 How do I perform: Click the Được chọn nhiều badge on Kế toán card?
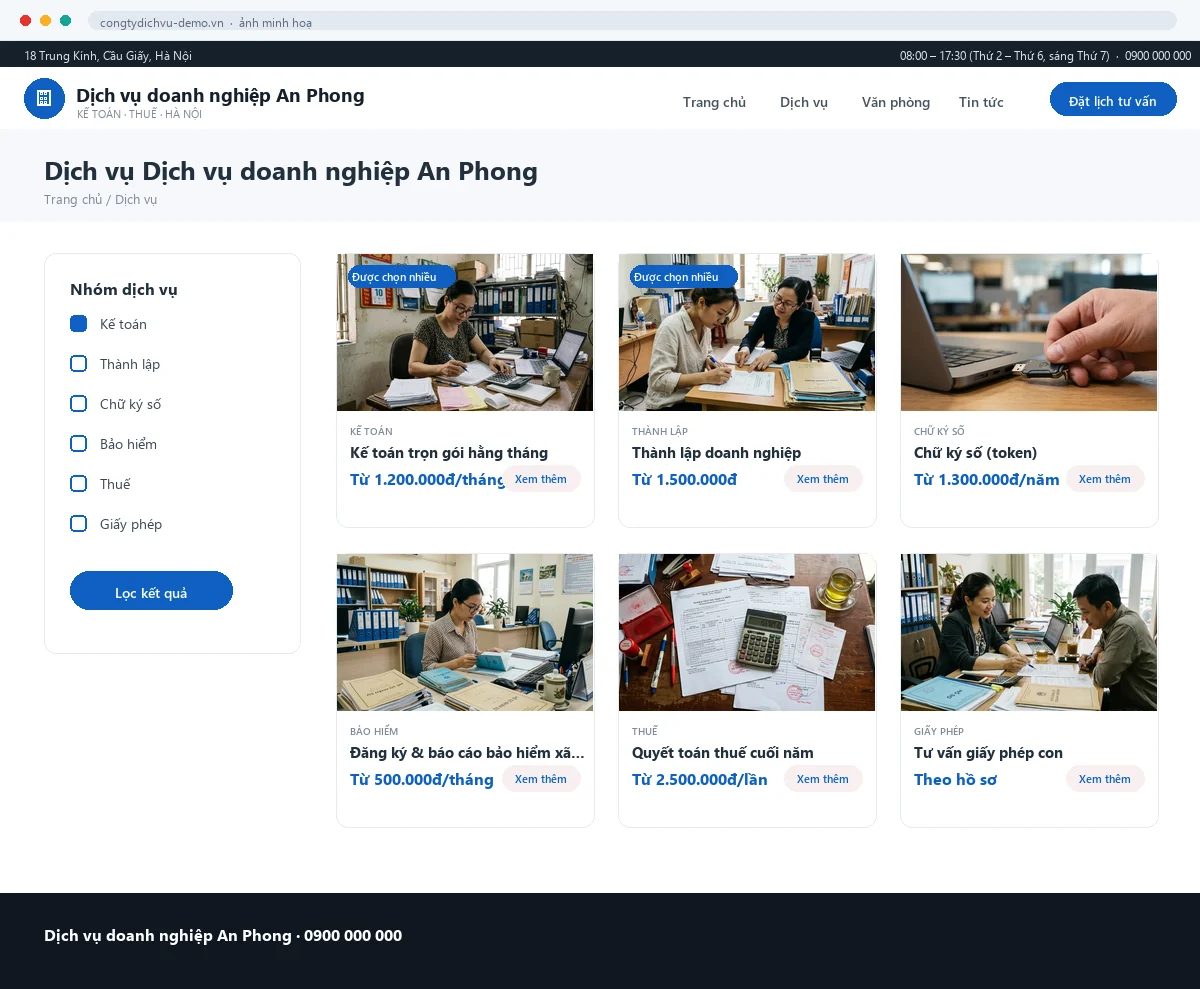401,277
